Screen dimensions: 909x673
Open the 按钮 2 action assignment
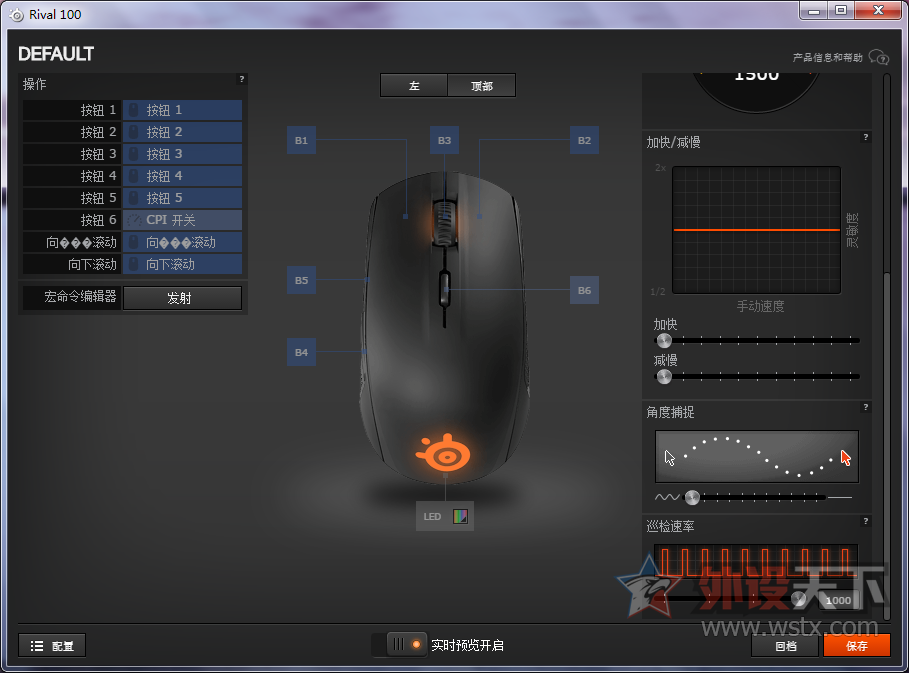click(x=183, y=132)
